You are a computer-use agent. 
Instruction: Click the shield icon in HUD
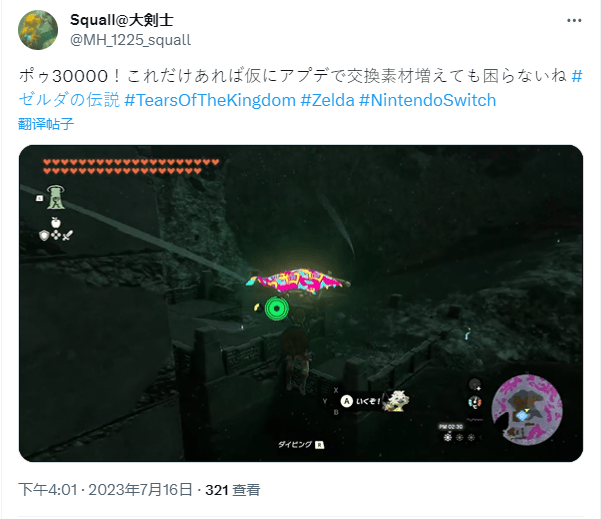[44, 235]
